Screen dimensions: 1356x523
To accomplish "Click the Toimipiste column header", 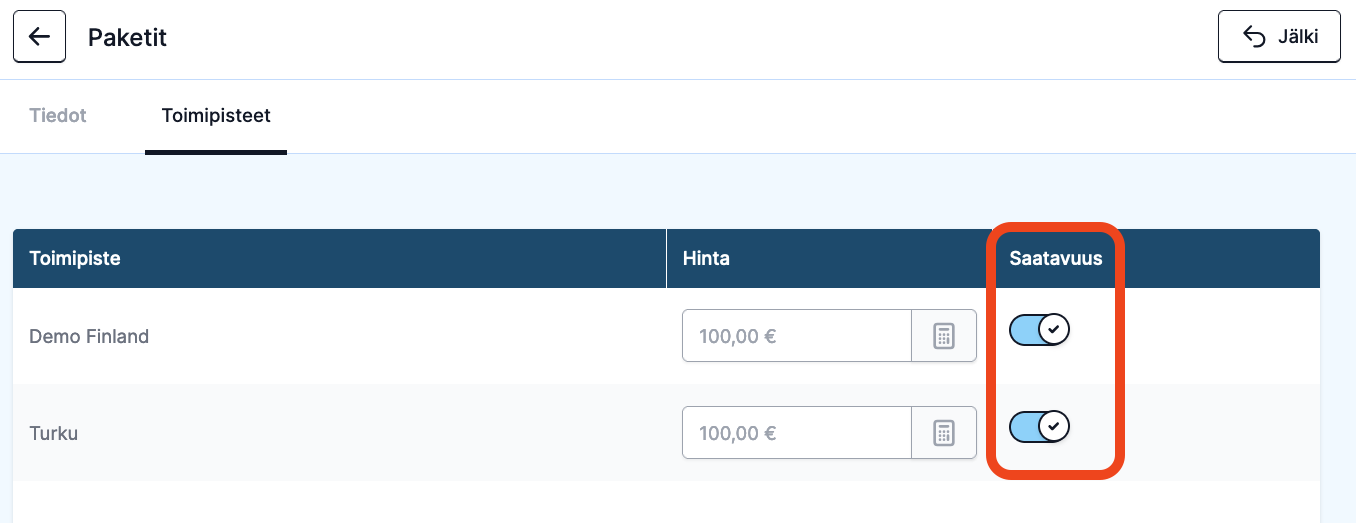I will click(75, 259).
